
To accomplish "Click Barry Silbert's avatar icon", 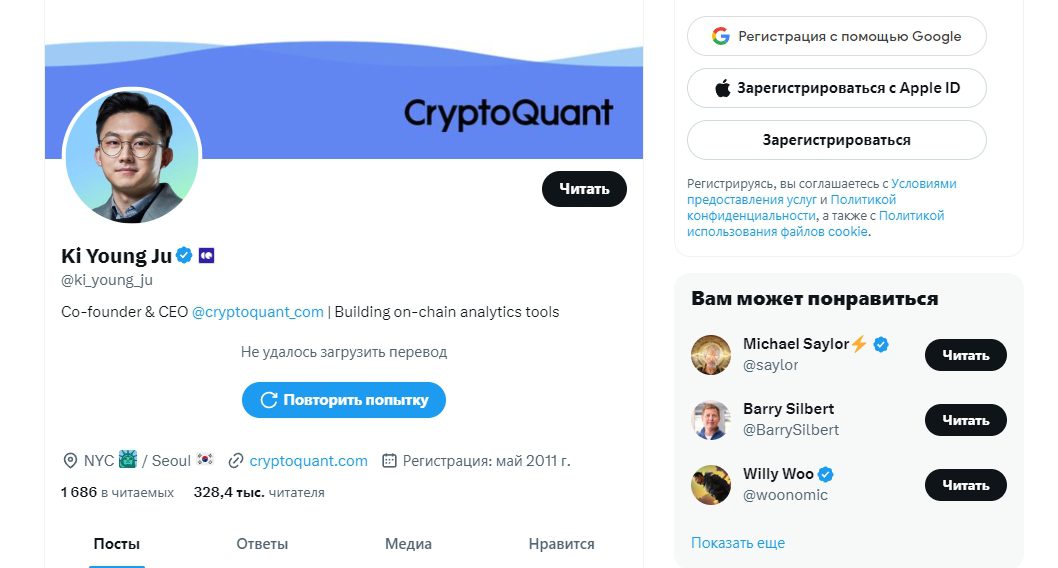I will [711, 420].
